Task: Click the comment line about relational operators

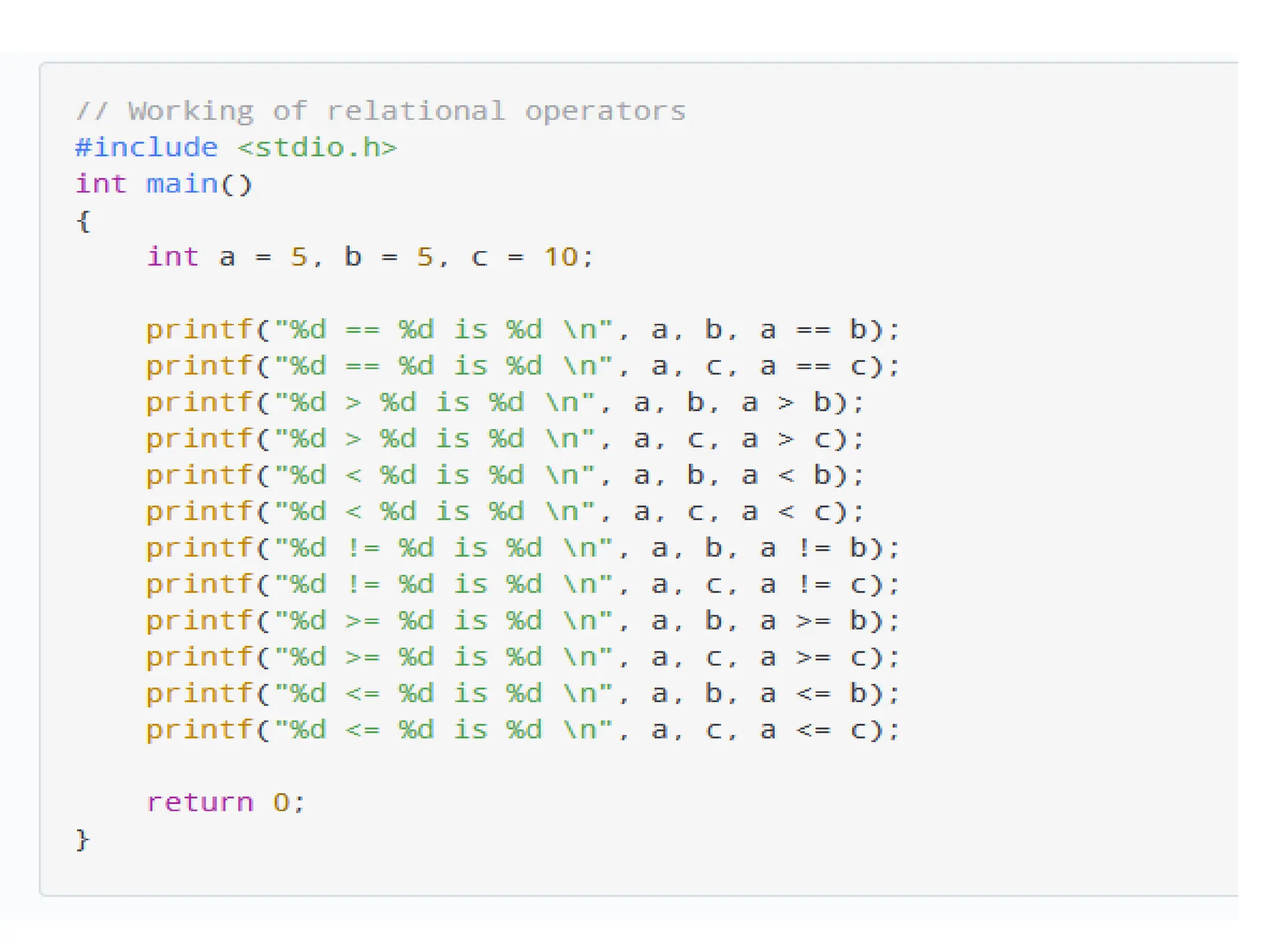Action: pyautogui.click(x=381, y=112)
